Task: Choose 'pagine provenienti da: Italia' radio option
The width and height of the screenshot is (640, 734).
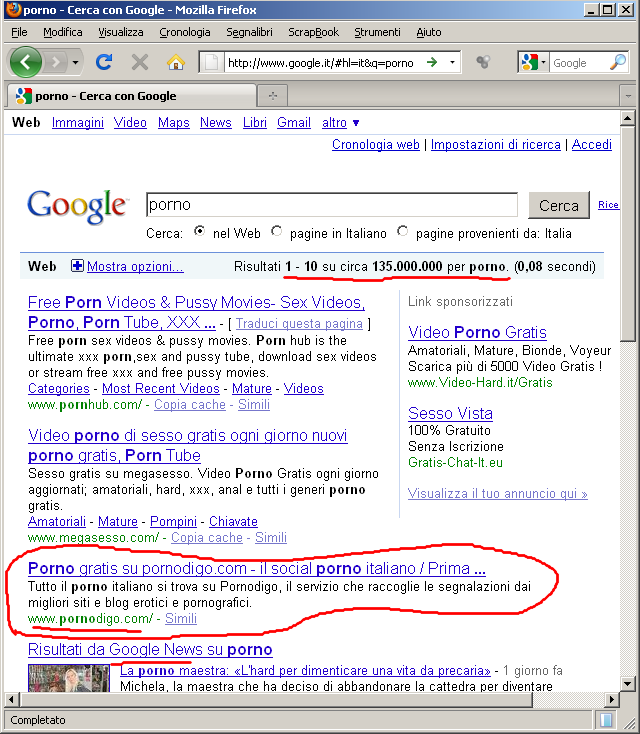Action: click(402, 232)
